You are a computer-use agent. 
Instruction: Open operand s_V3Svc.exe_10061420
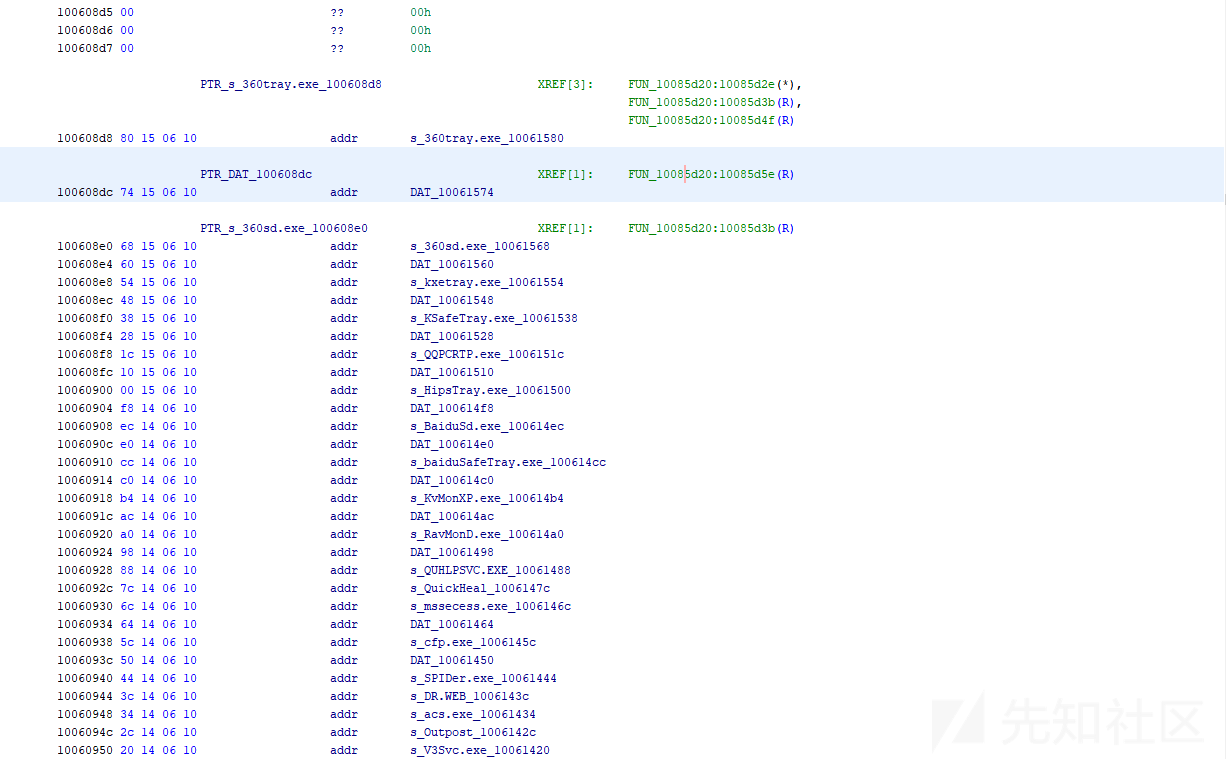480,750
